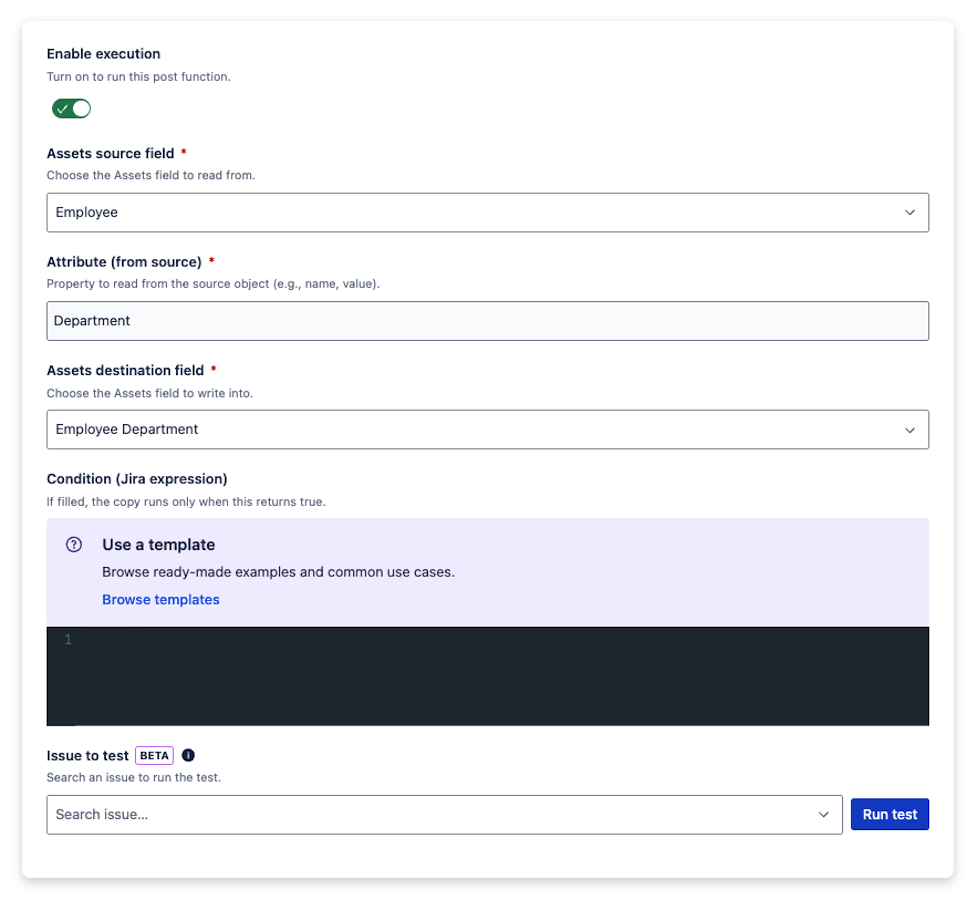Click inside the dark Jira expression editor

(x=500, y=675)
